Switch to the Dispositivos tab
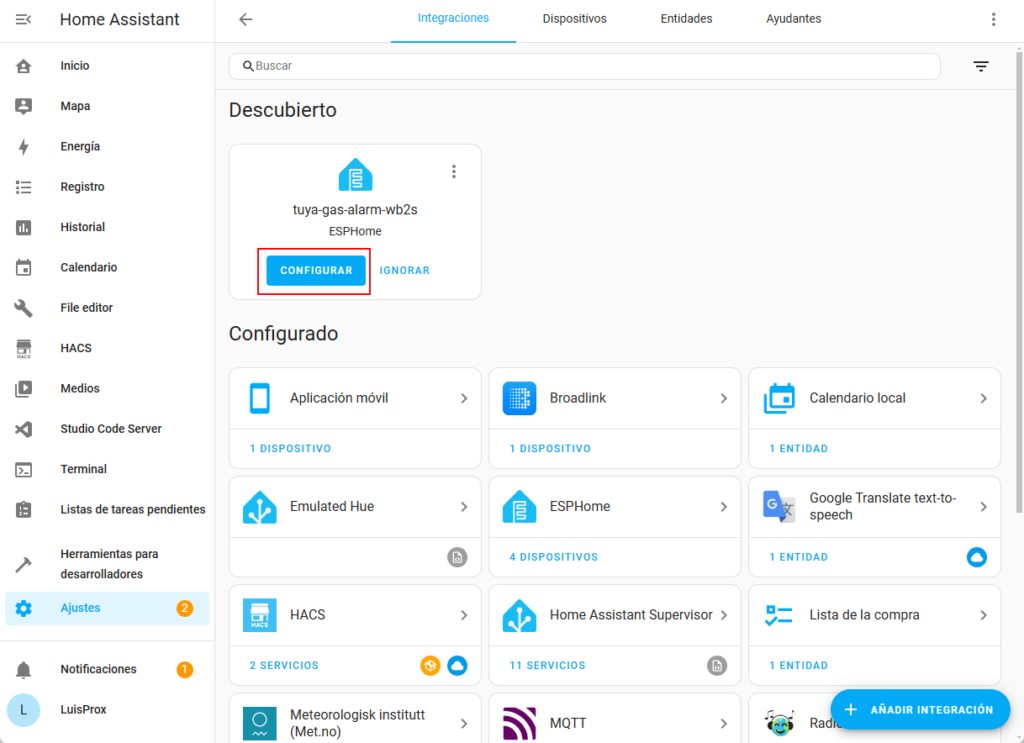 point(574,19)
